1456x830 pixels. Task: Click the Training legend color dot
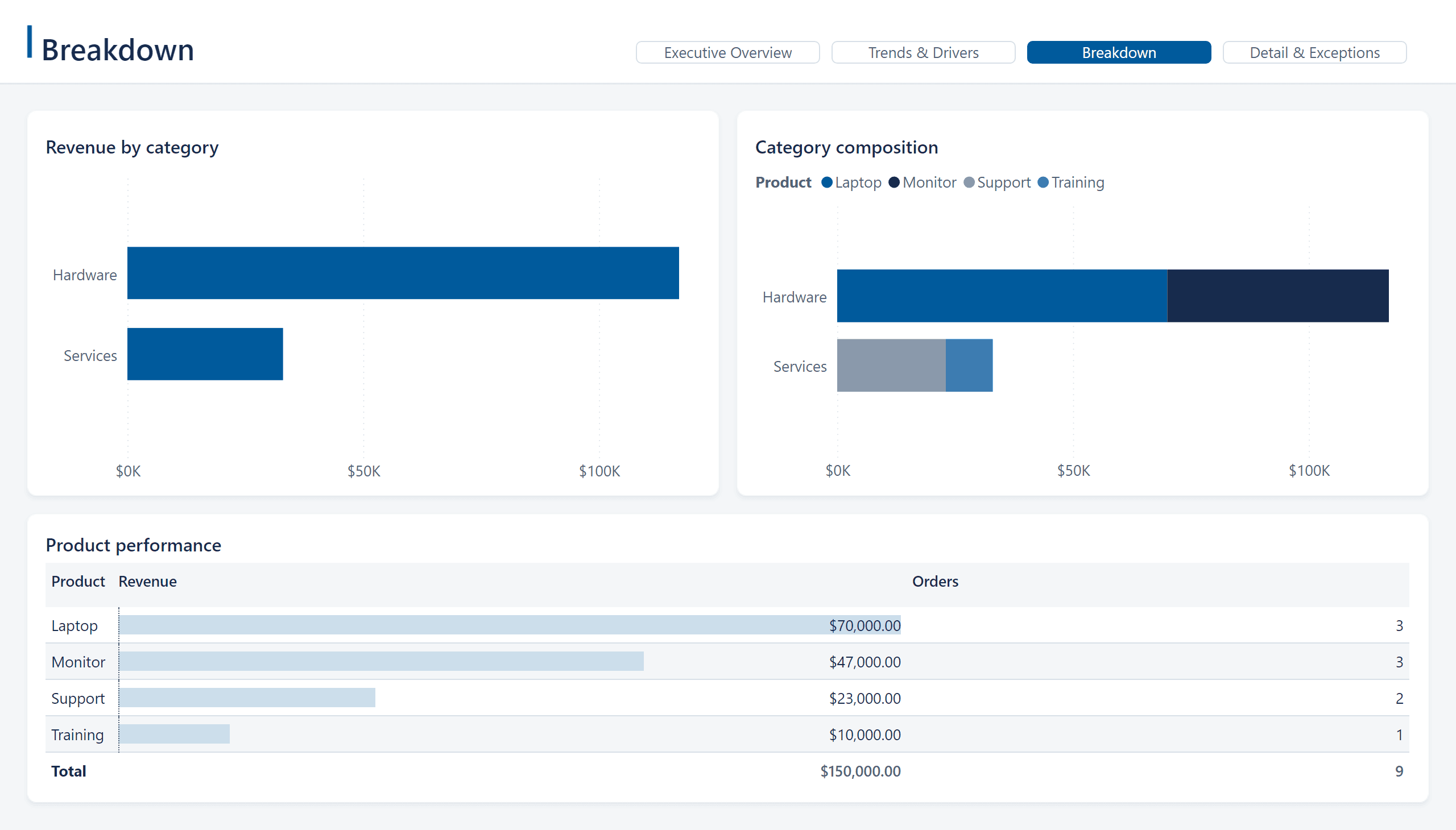point(1043,182)
